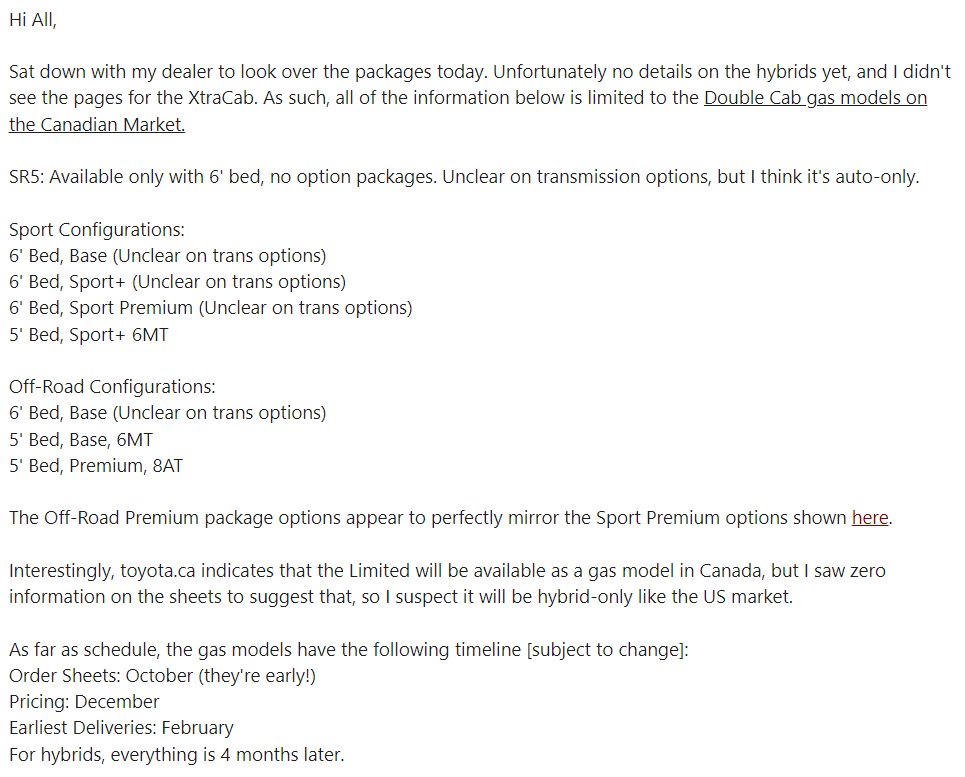
Task: Click the 'Off-Road Configurations:' heading
Action: [x=112, y=387]
